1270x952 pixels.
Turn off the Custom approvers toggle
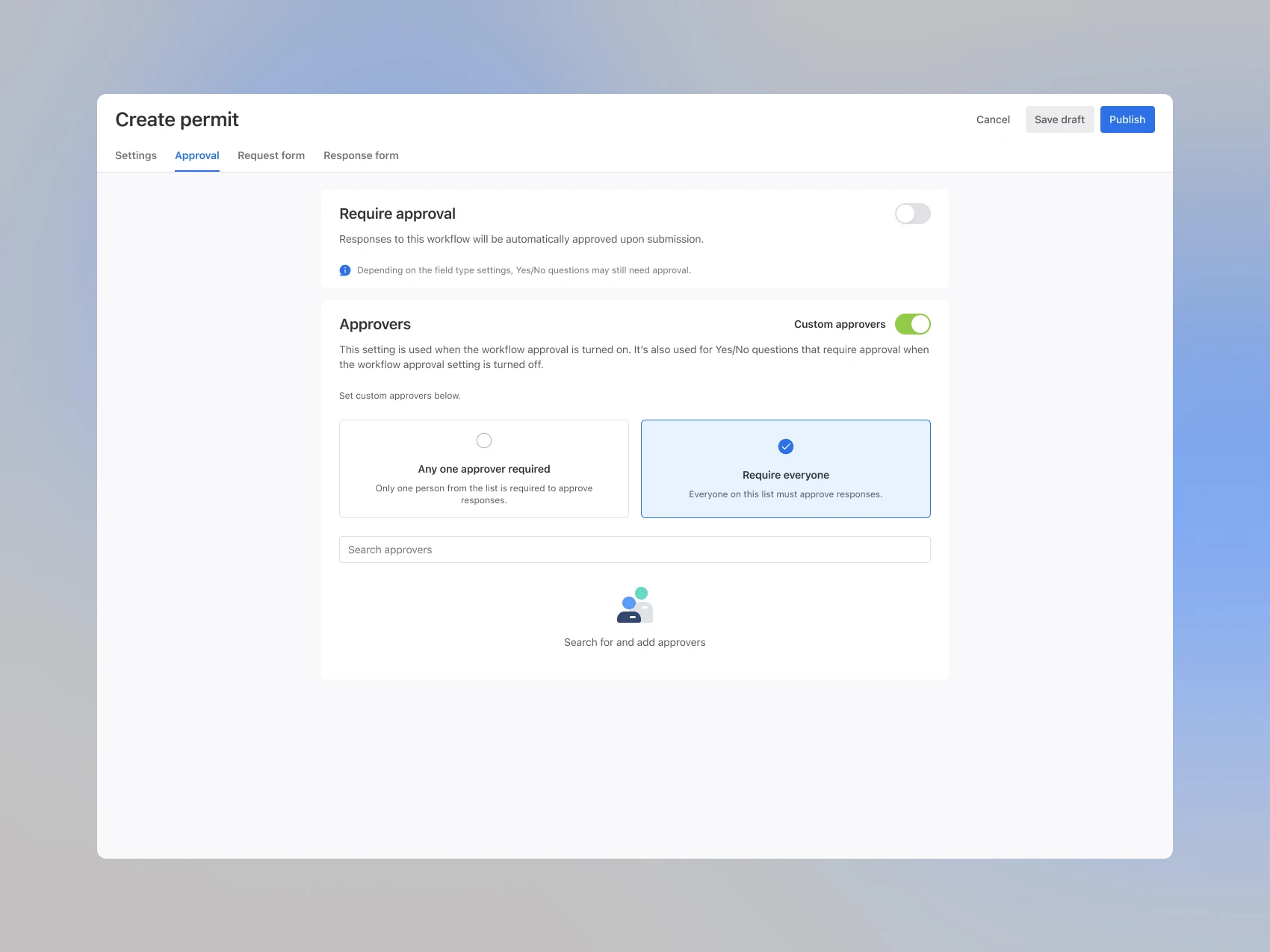click(x=914, y=324)
